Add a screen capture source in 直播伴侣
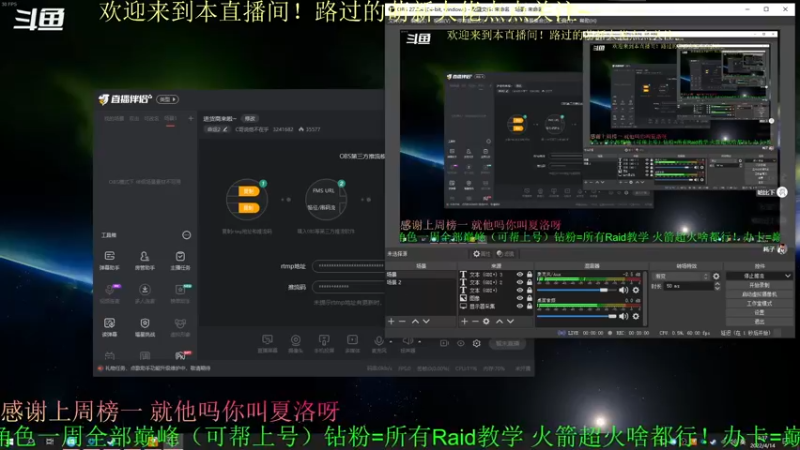 click(267, 343)
